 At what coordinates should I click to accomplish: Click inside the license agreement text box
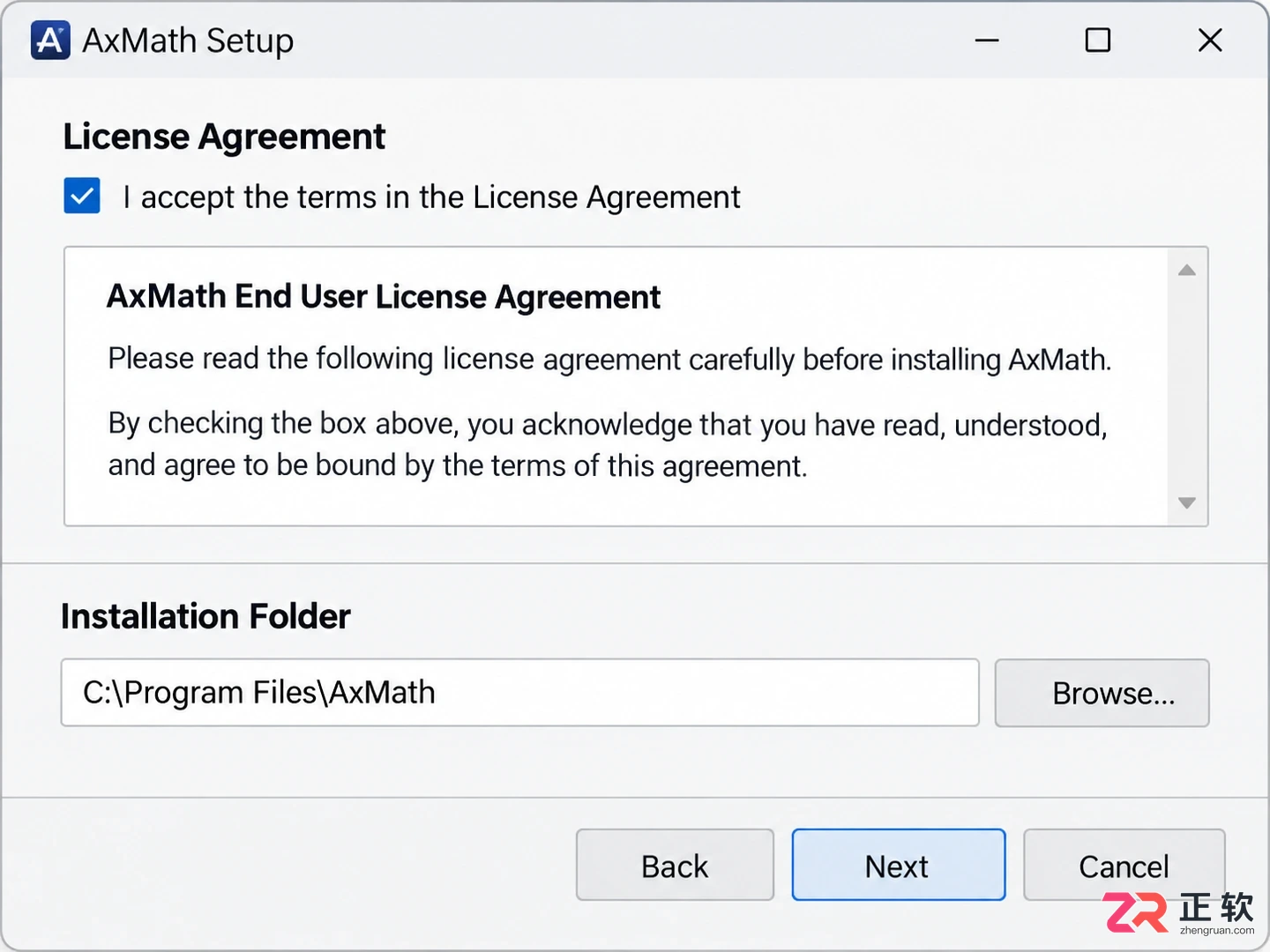coord(616,386)
